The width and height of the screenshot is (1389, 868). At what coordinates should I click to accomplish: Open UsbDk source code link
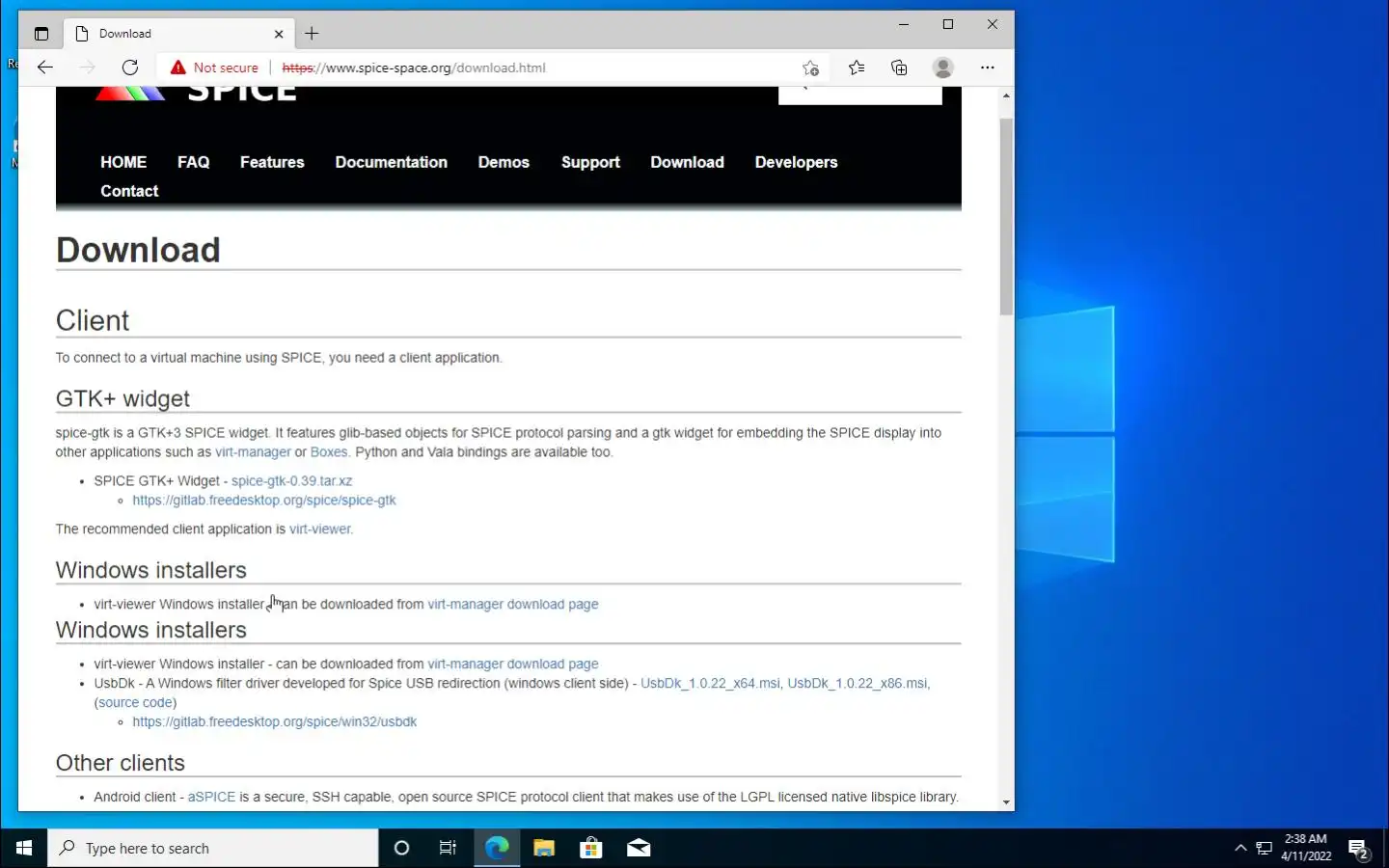pyautogui.click(x=135, y=703)
